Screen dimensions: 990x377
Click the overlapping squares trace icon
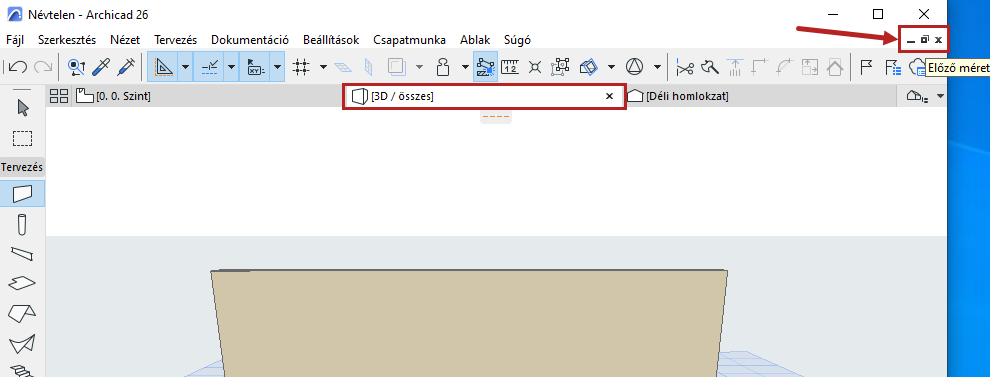pos(397,66)
